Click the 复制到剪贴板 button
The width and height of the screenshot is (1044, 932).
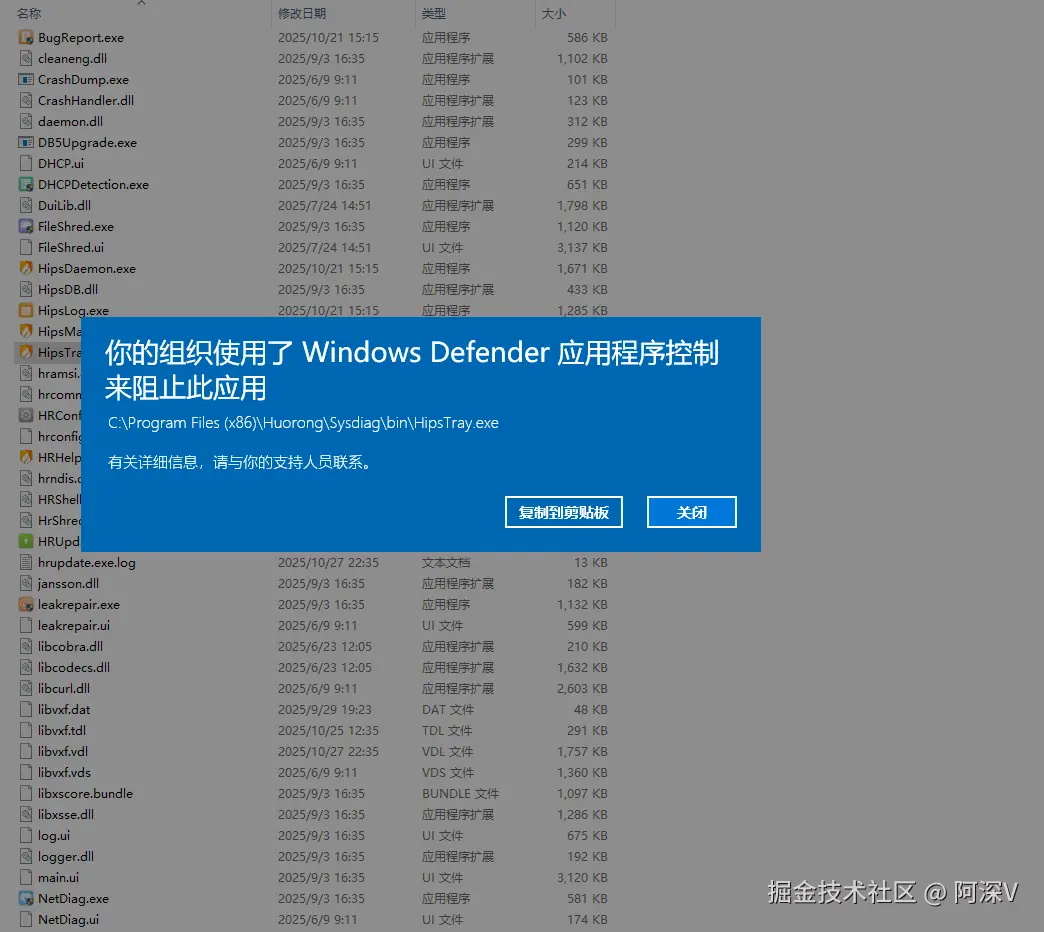coord(563,511)
